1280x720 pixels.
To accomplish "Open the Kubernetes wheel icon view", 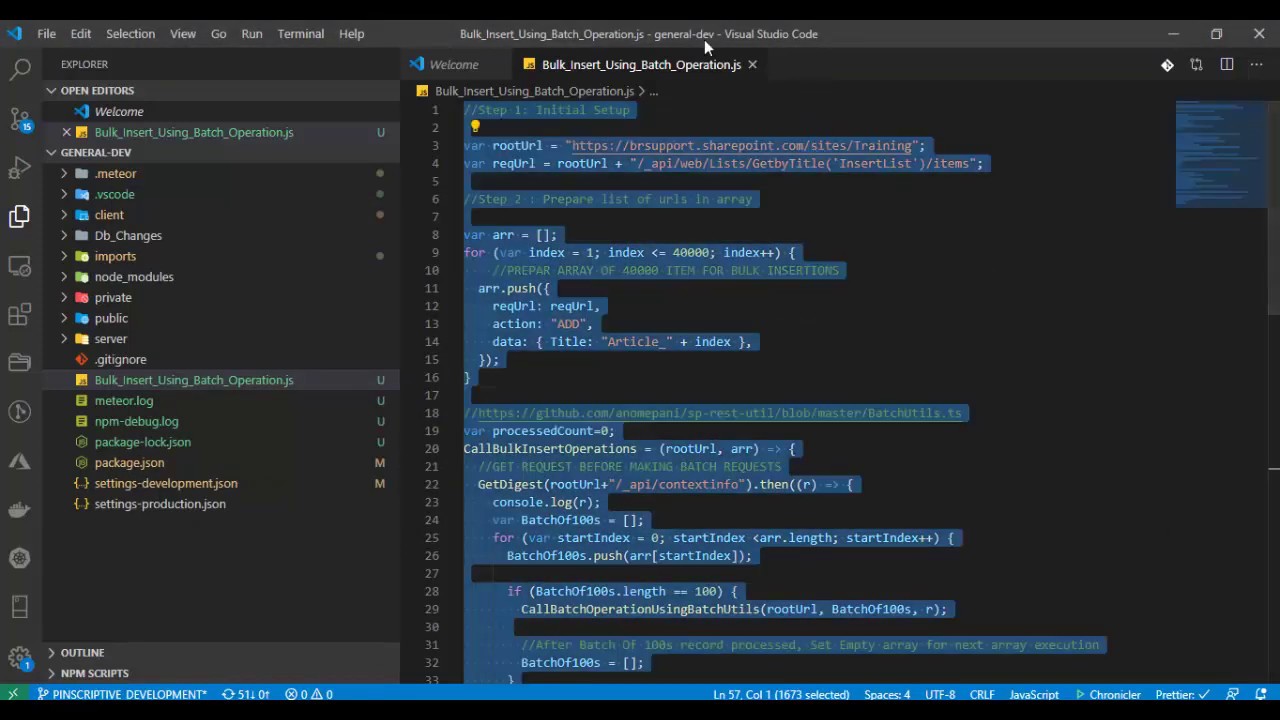I will (x=20, y=558).
